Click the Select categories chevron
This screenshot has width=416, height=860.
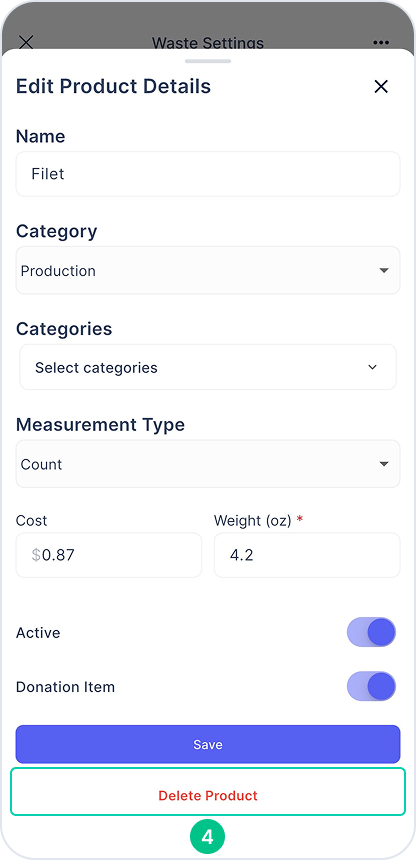373,367
